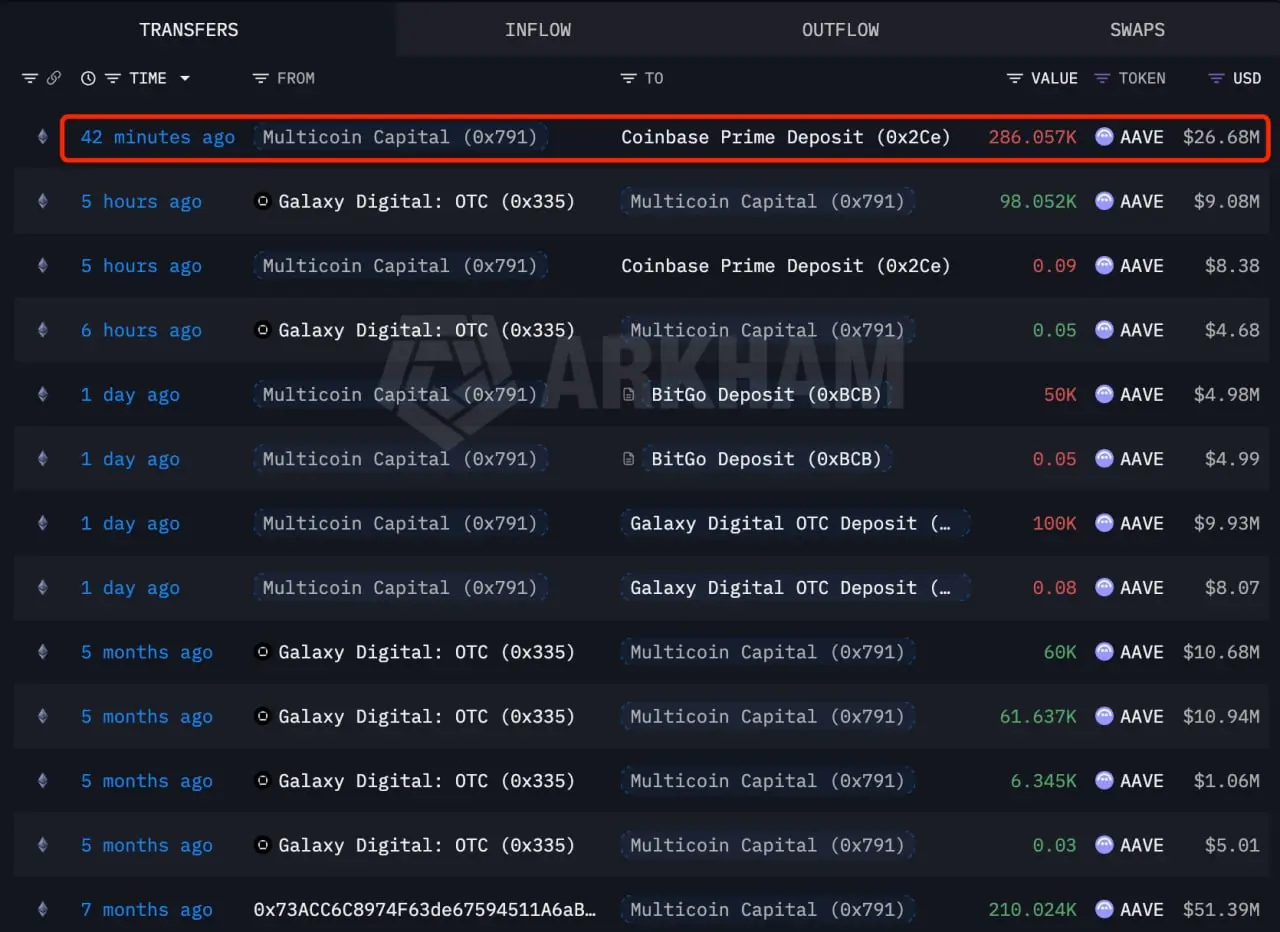This screenshot has width=1280, height=932.
Task: Click the value 60K
Action: [x=1060, y=652]
